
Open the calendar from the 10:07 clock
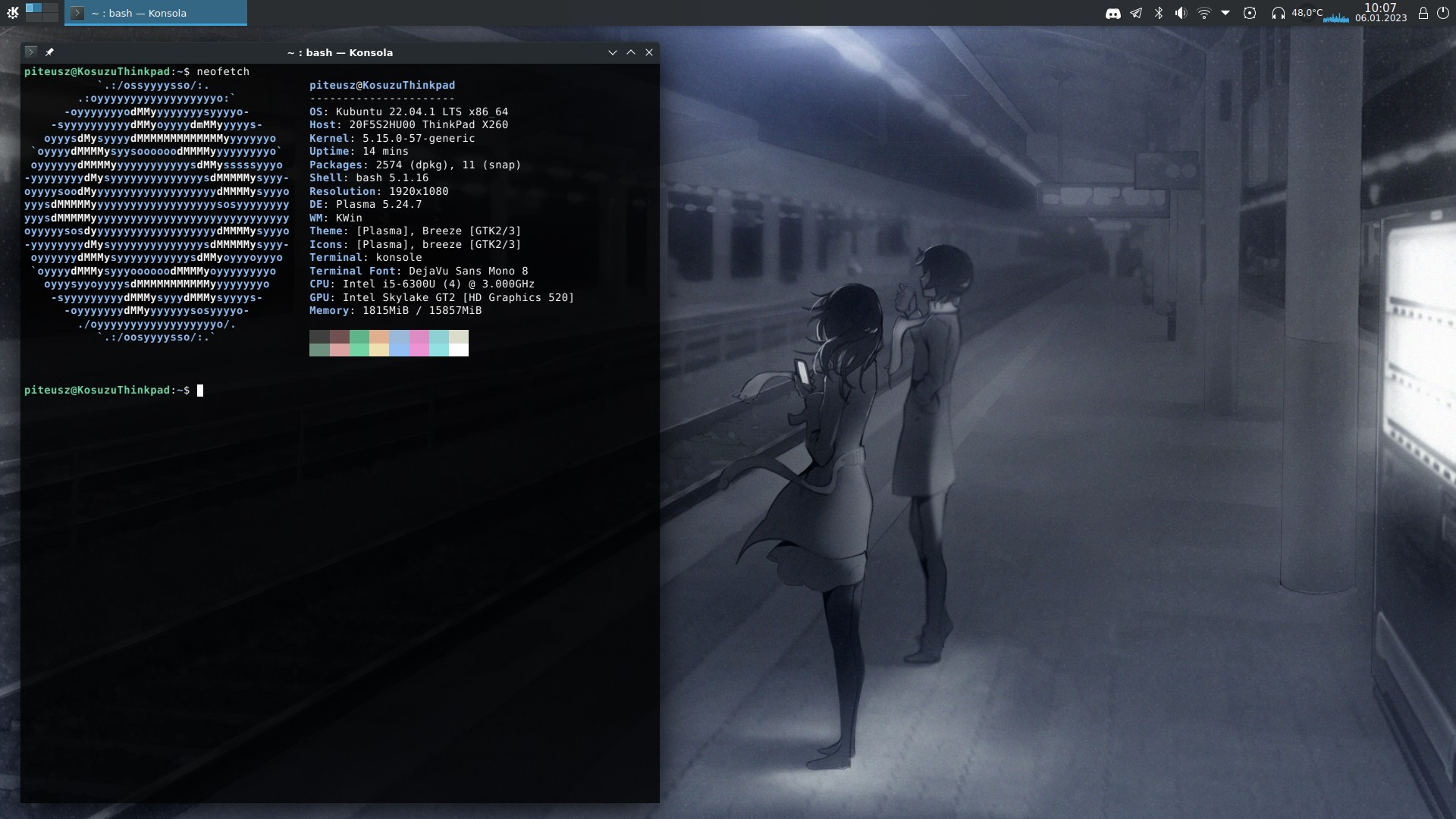(x=1380, y=13)
